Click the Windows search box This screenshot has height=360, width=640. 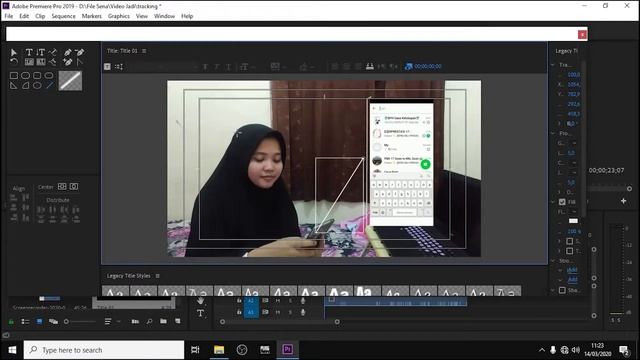pyautogui.click(x=104, y=350)
